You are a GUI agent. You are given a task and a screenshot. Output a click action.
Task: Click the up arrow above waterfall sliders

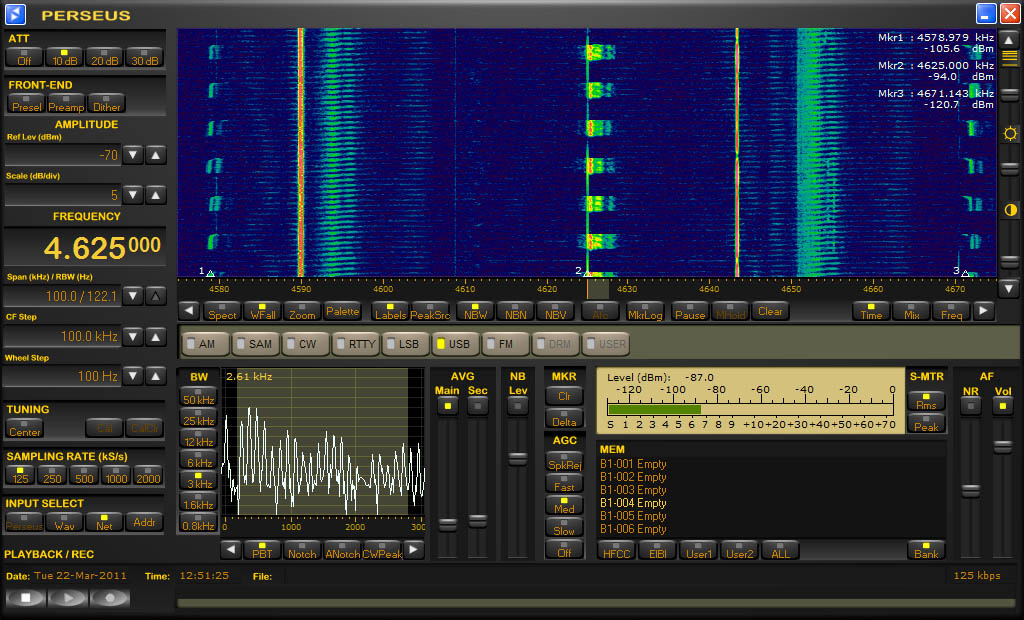pyautogui.click(x=1008, y=40)
